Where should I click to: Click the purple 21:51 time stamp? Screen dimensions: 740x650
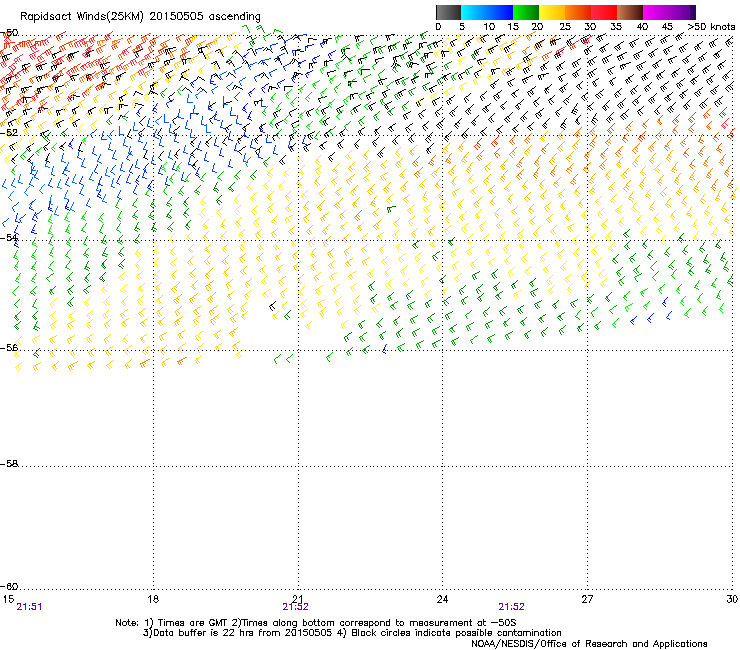pyautogui.click(x=29, y=607)
